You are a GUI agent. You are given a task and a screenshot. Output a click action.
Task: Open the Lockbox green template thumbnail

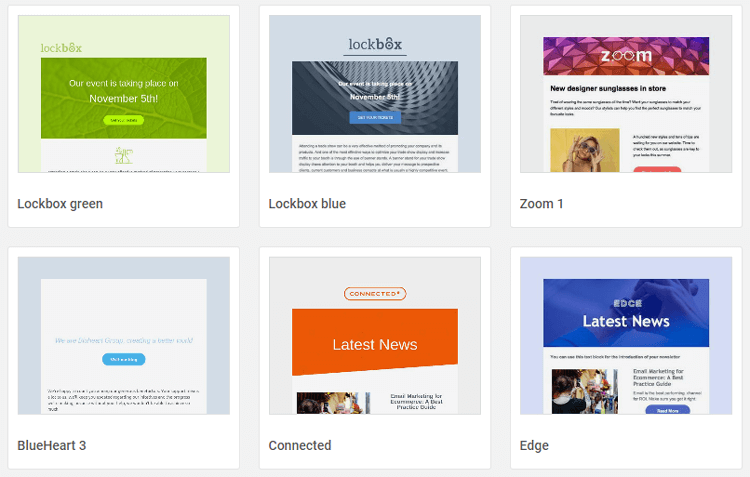pos(124,94)
